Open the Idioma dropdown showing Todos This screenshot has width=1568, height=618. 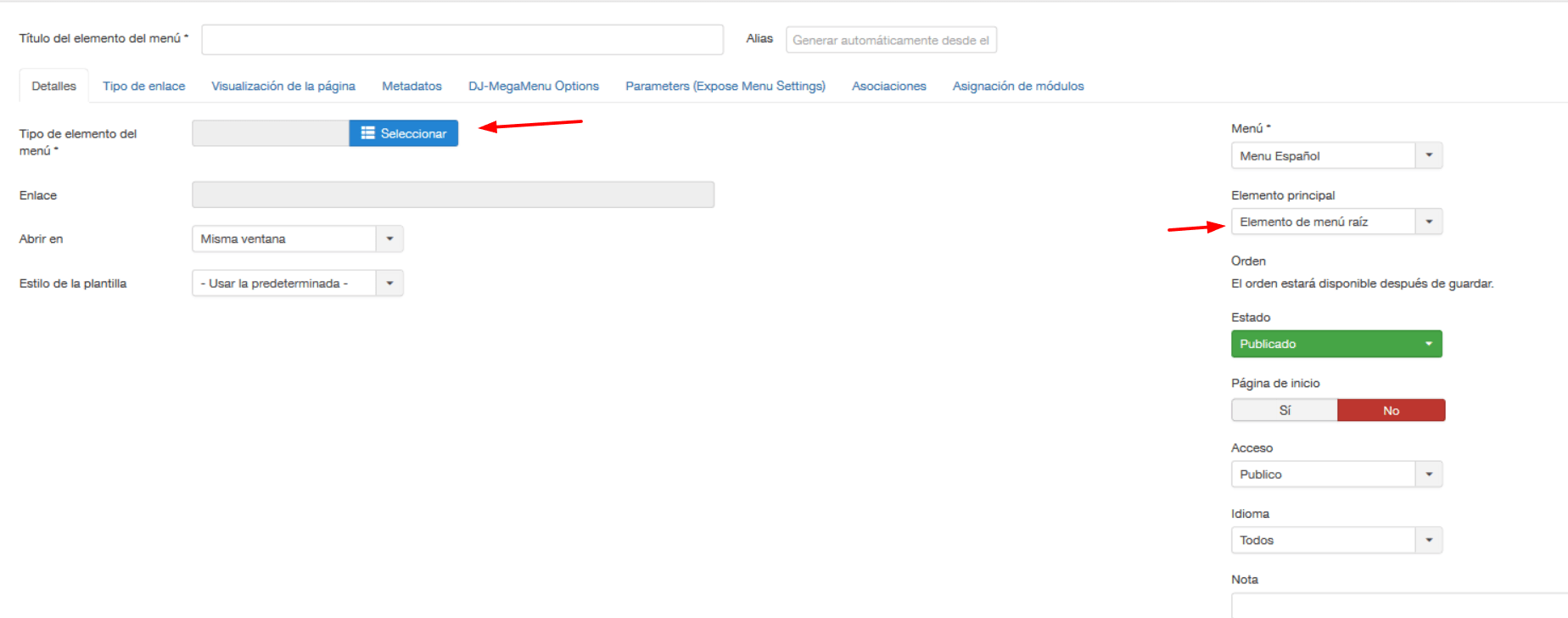pos(1336,540)
